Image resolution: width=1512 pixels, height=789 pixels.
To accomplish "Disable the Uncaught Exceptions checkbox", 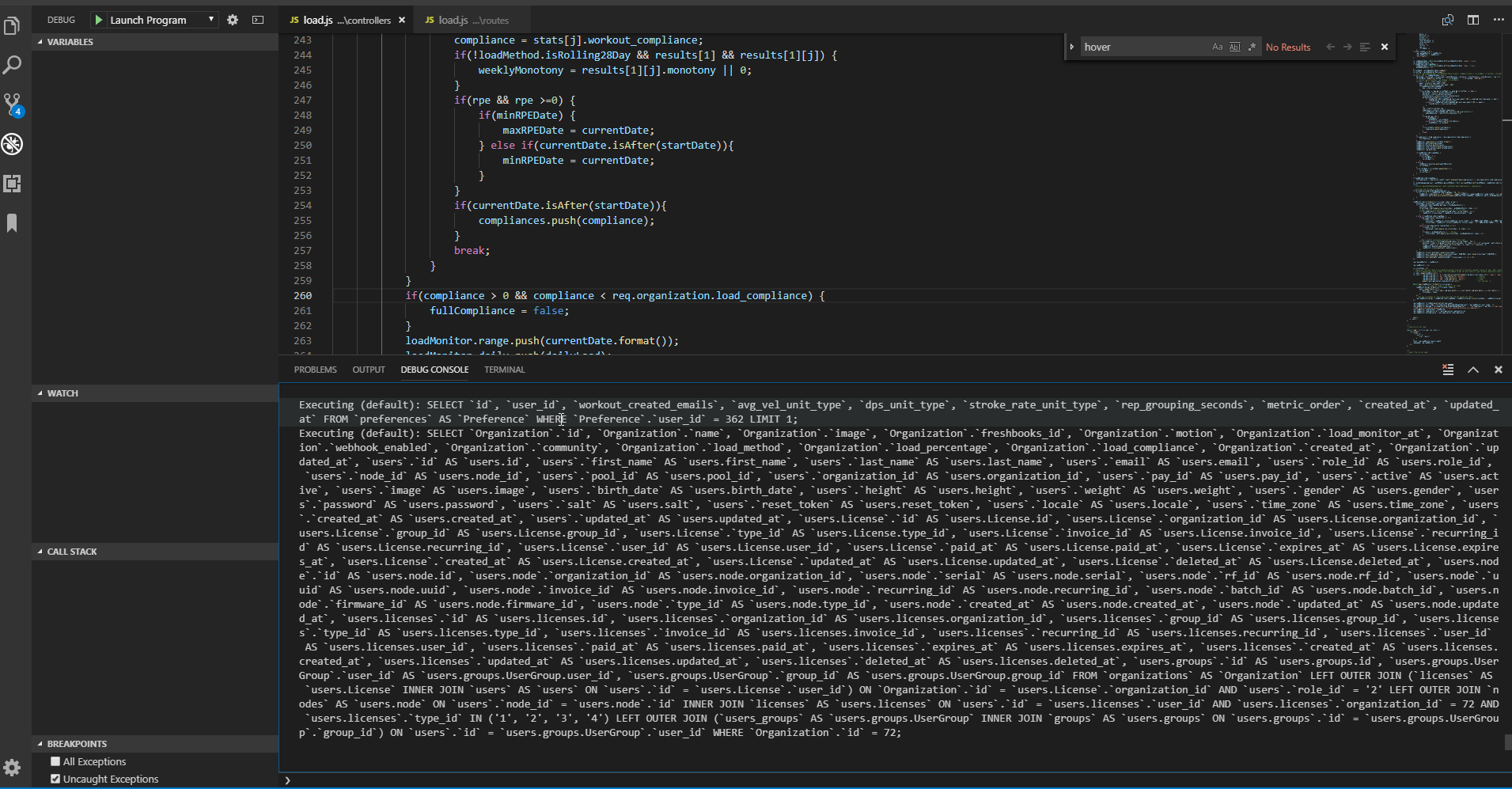I will coord(55,779).
